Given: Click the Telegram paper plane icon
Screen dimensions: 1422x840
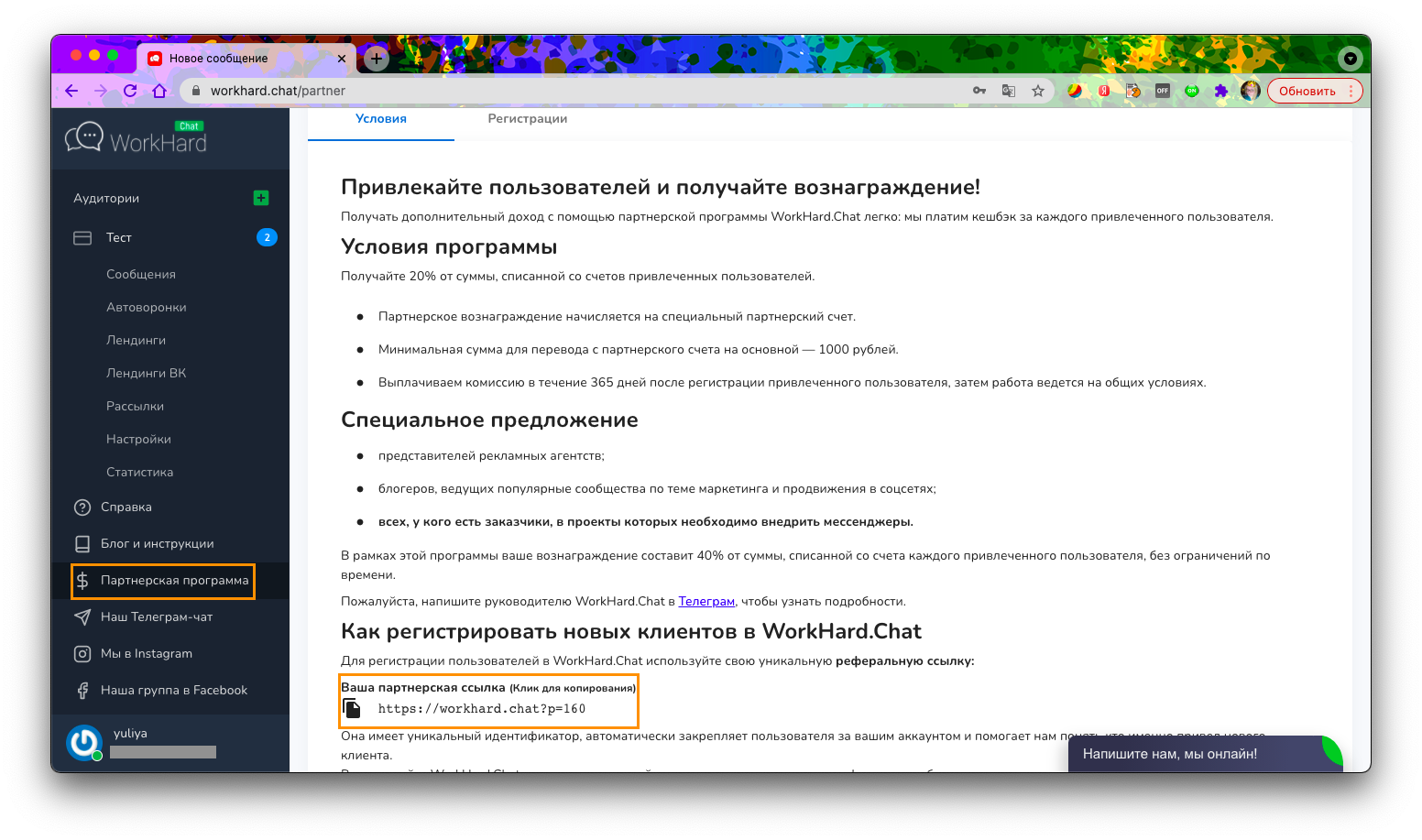Looking at the screenshot, I should pyautogui.click(x=82, y=616).
